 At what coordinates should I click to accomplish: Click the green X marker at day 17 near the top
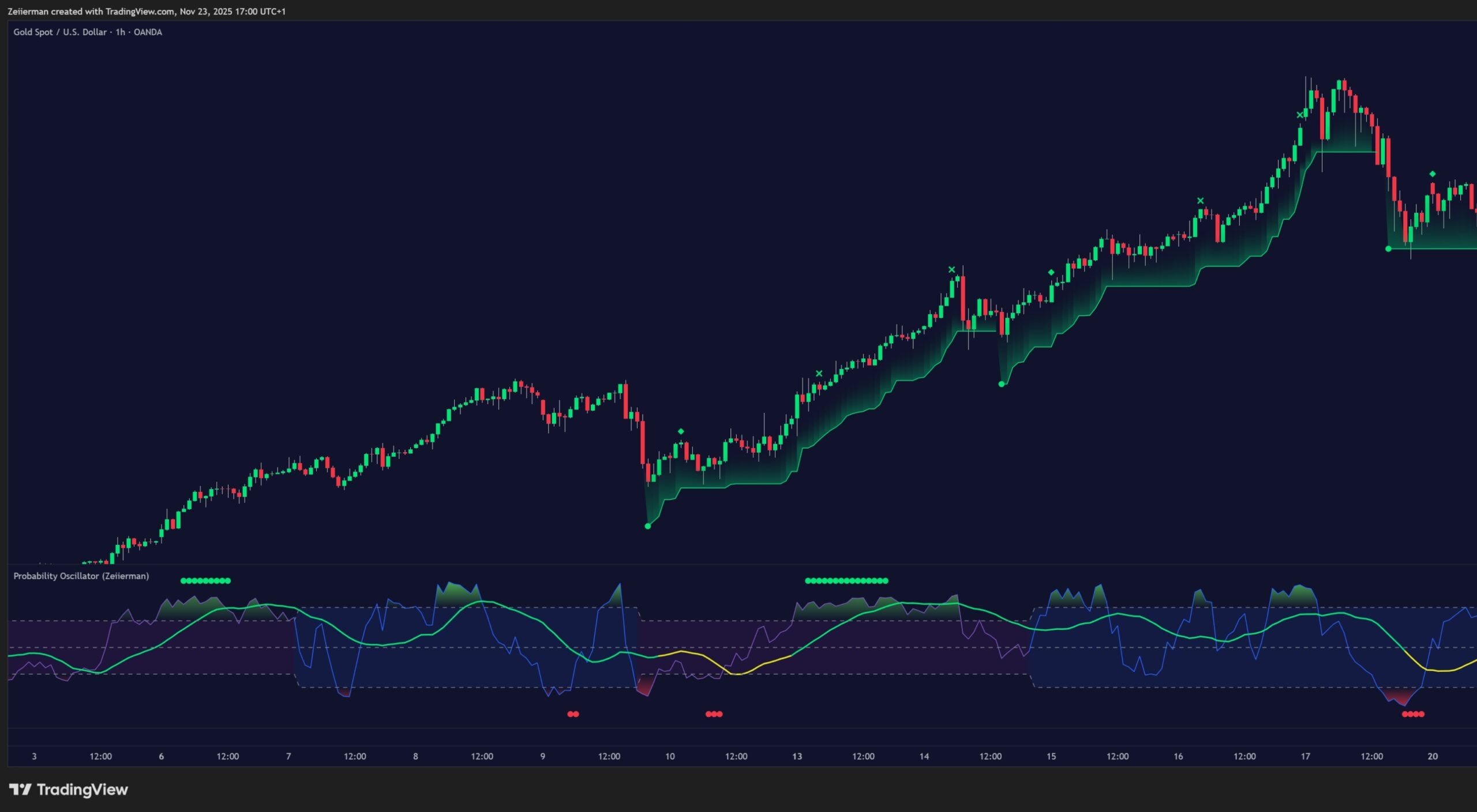click(1300, 115)
